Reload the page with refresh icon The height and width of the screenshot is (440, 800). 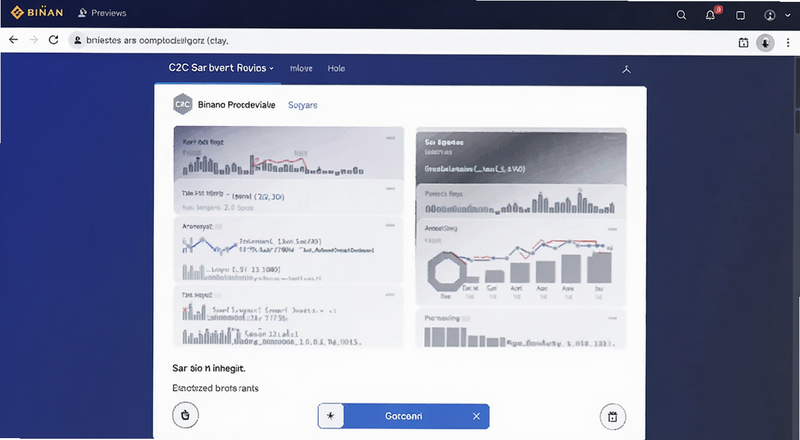(54, 40)
